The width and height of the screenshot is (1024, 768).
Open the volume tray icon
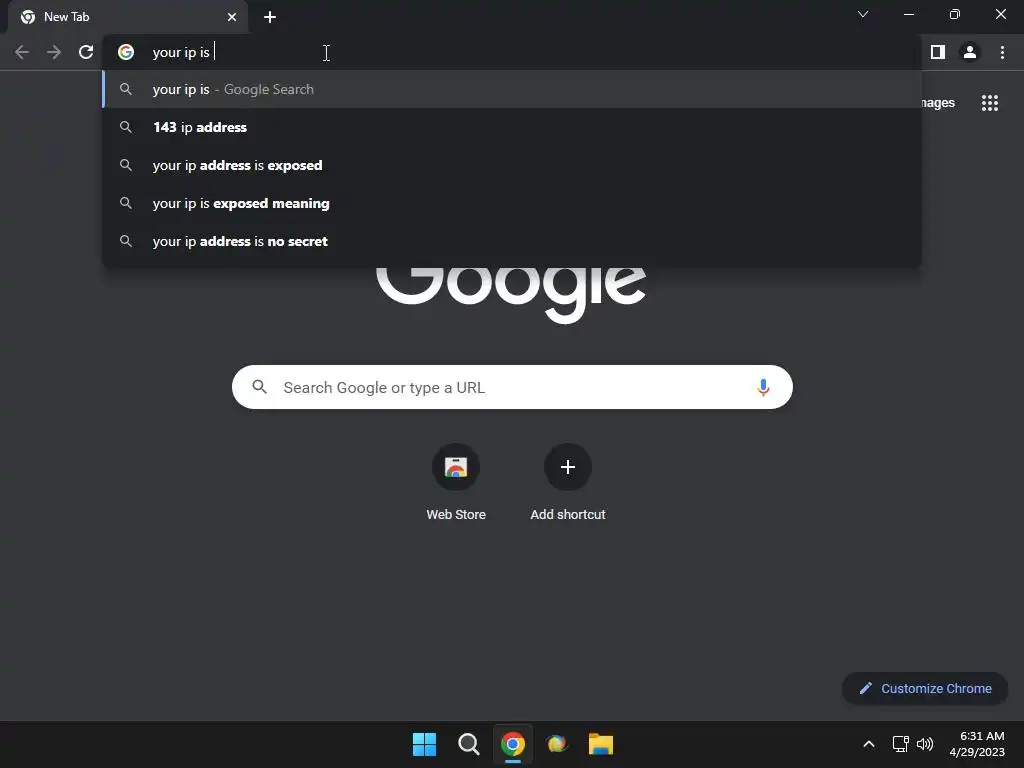tap(925, 744)
